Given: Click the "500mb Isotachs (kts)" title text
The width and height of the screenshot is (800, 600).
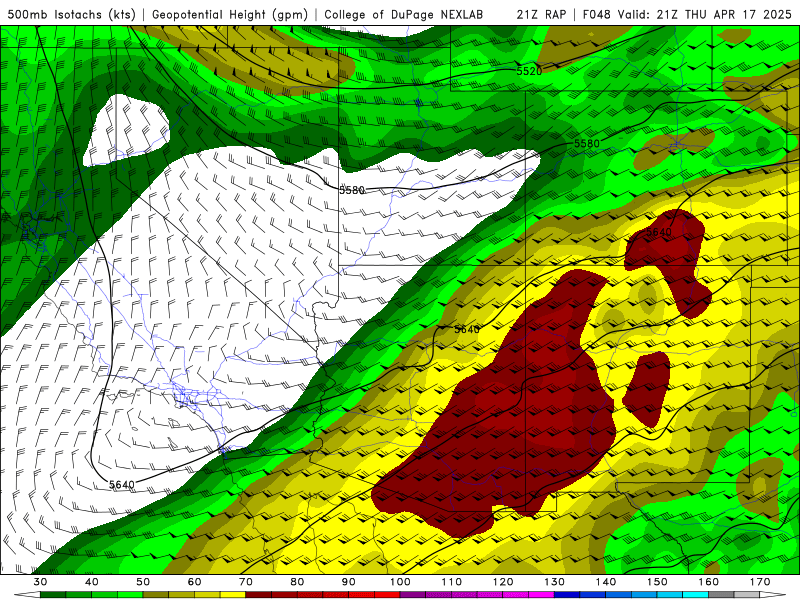Looking at the screenshot, I should 71,14.
